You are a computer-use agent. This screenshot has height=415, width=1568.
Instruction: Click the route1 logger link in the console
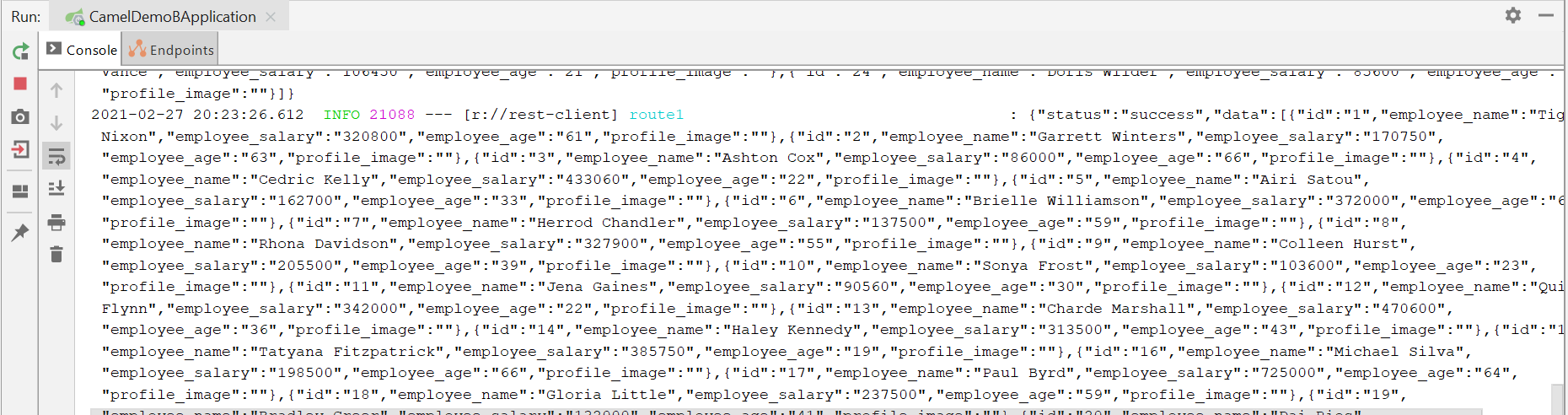657,115
